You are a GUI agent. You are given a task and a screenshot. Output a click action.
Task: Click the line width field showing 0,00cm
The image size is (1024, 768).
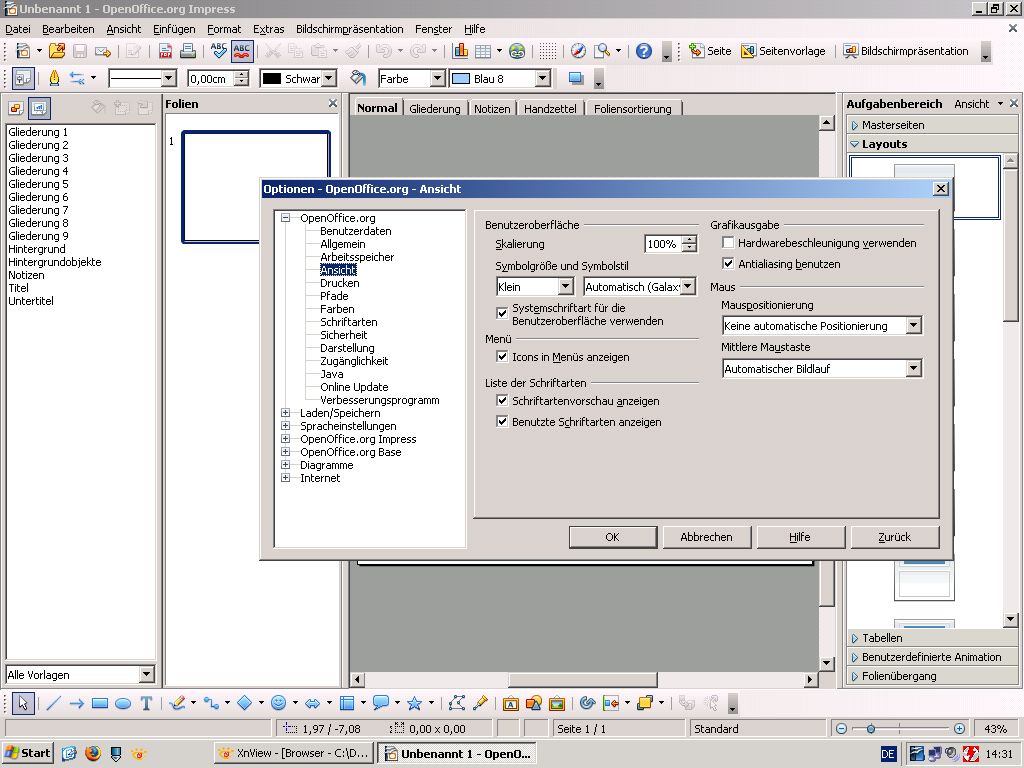click(x=211, y=78)
